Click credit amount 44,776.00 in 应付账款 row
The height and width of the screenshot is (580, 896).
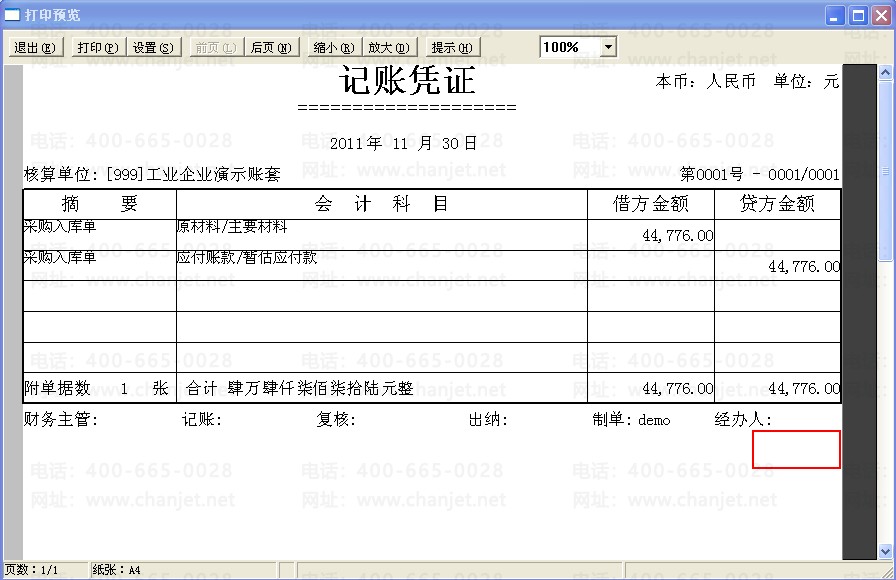click(x=804, y=266)
